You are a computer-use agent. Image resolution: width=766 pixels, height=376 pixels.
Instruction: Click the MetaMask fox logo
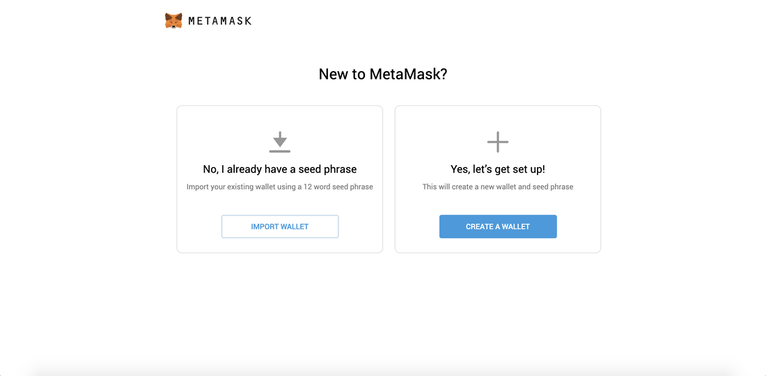click(173, 21)
